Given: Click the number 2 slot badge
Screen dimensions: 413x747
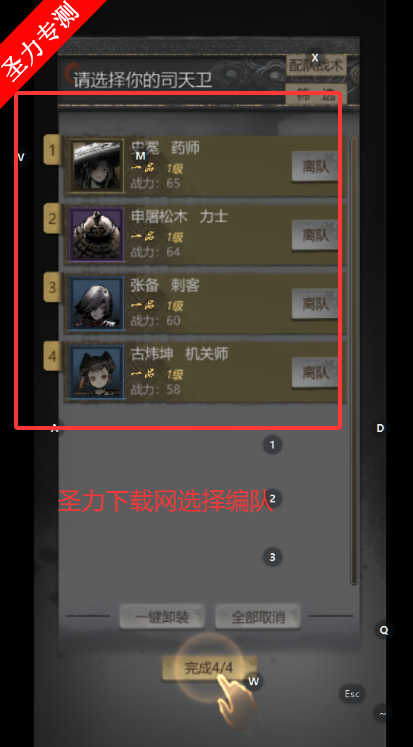Looking at the screenshot, I should pyautogui.click(x=52, y=219).
